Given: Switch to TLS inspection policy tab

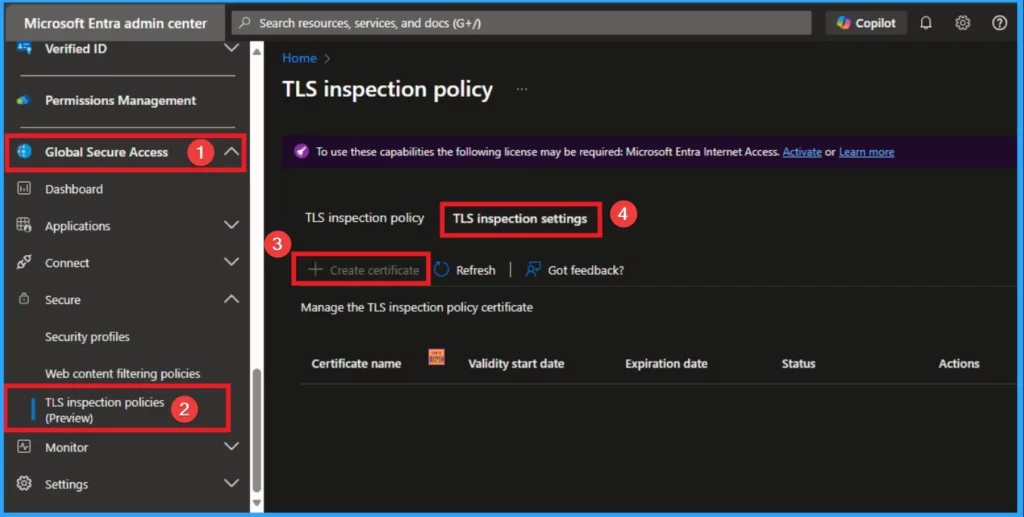Looking at the screenshot, I should [364, 218].
